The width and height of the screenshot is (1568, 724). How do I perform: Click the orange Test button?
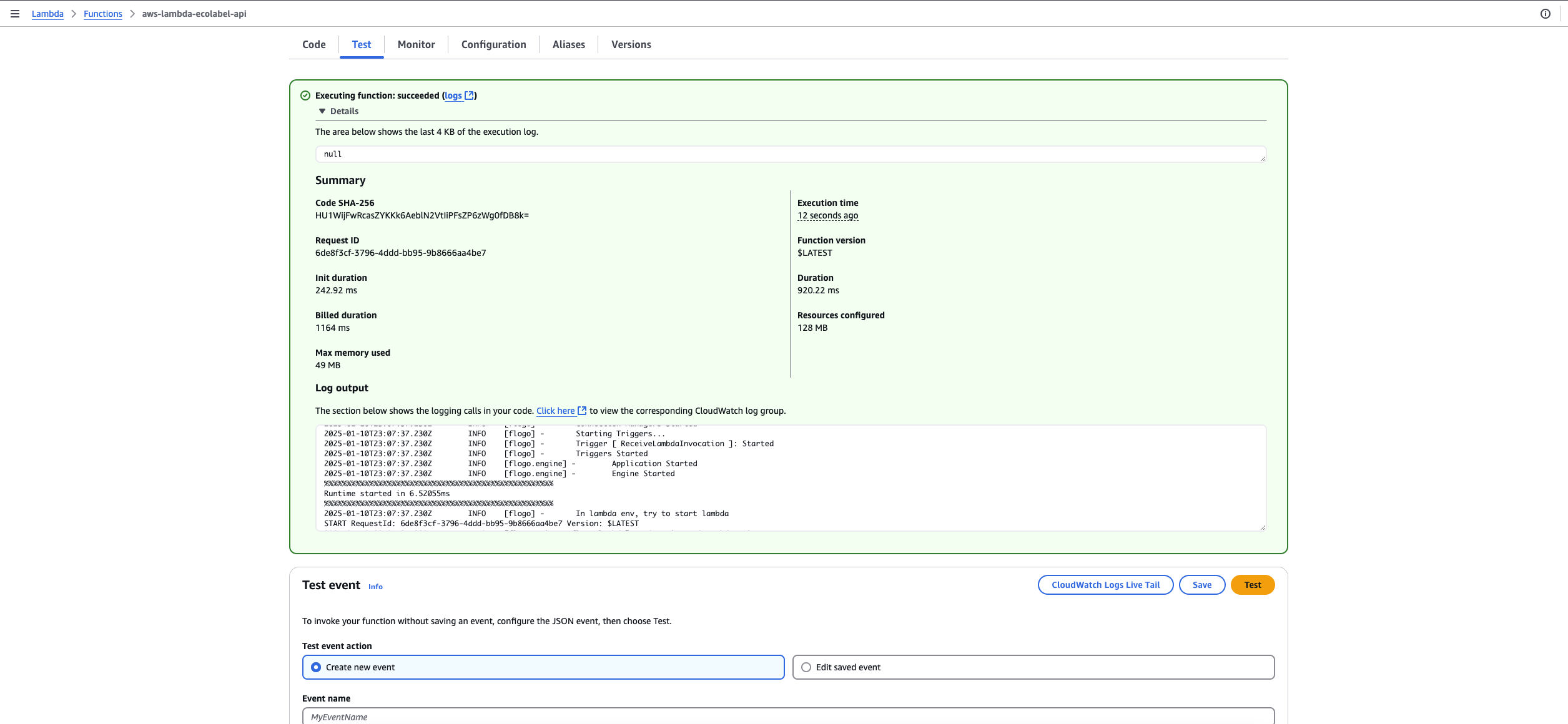tap(1253, 585)
